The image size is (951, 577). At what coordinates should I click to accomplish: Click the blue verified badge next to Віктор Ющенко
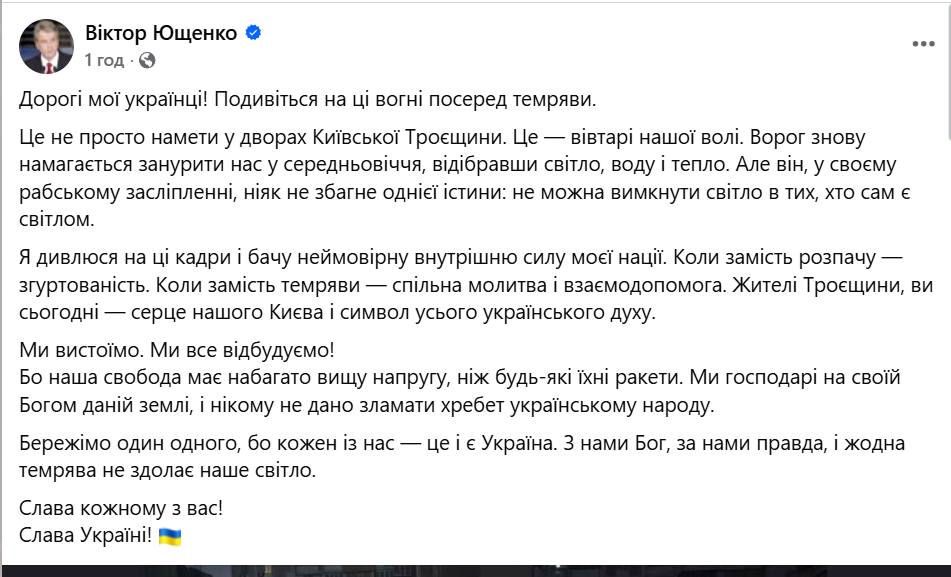click(253, 32)
